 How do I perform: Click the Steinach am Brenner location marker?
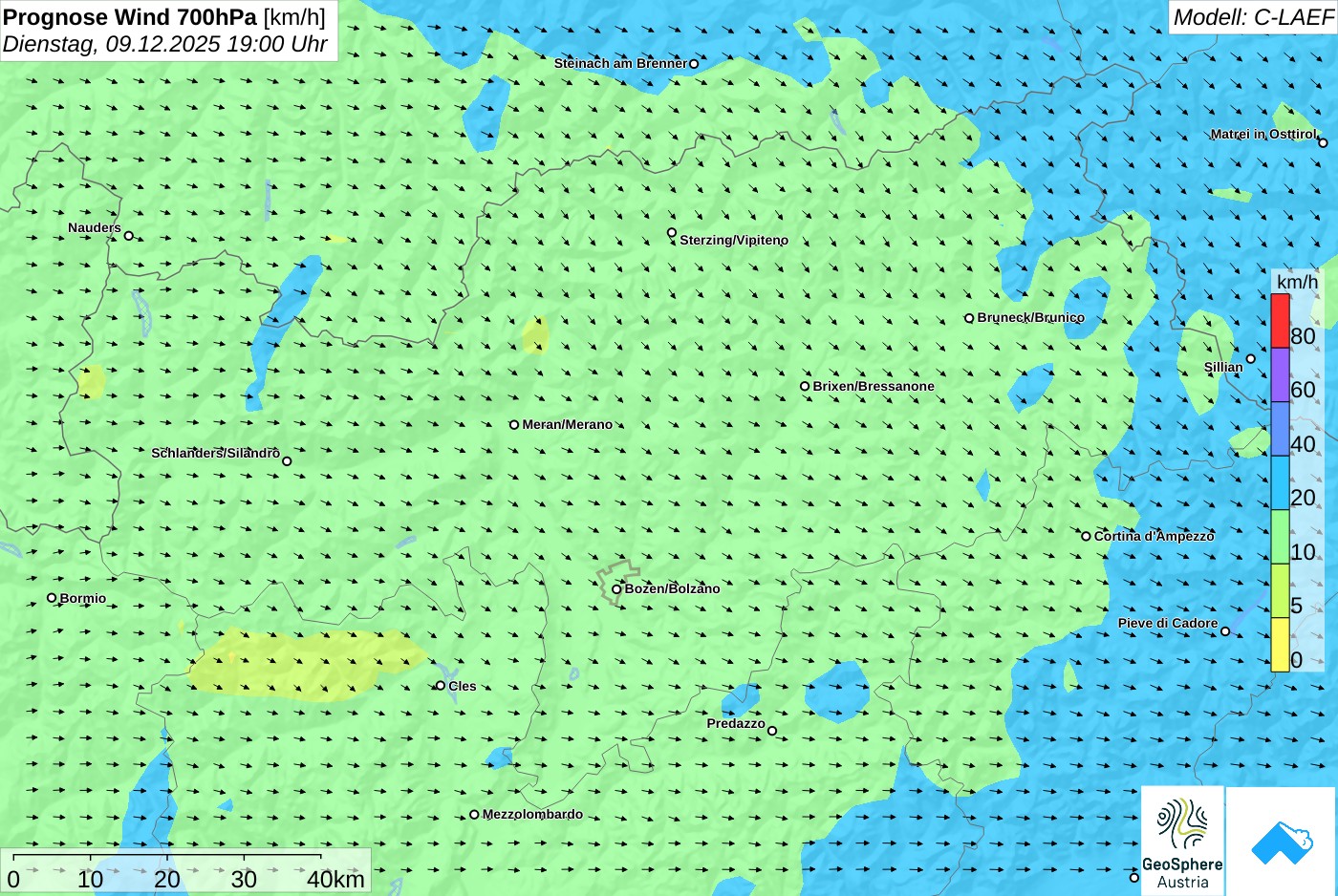click(x=694, y=64)
